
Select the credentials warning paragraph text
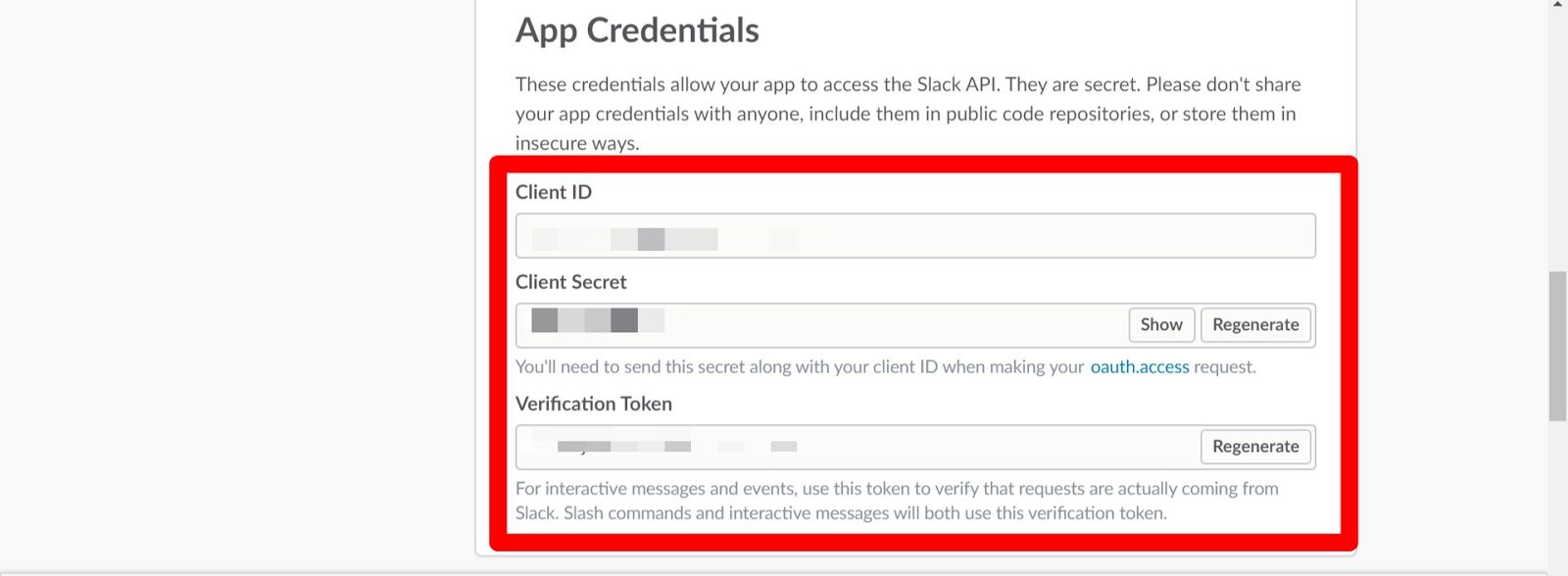point(906,113)
